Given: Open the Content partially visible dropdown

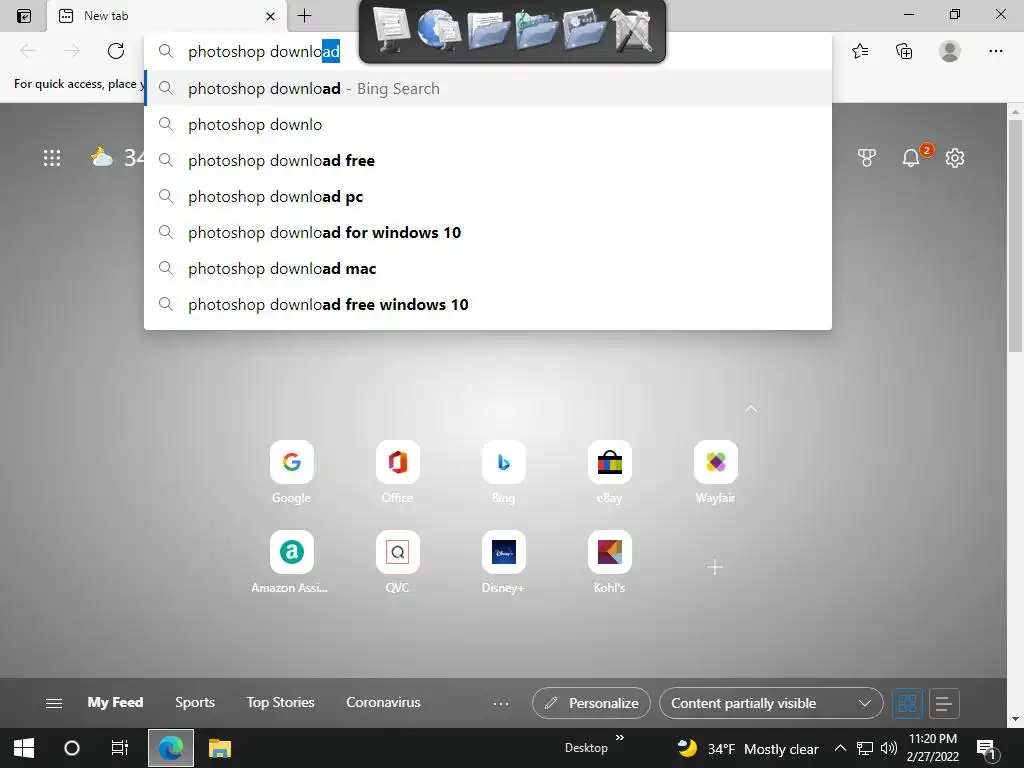Looking at the screenshot, I should [x=771, y=703].
